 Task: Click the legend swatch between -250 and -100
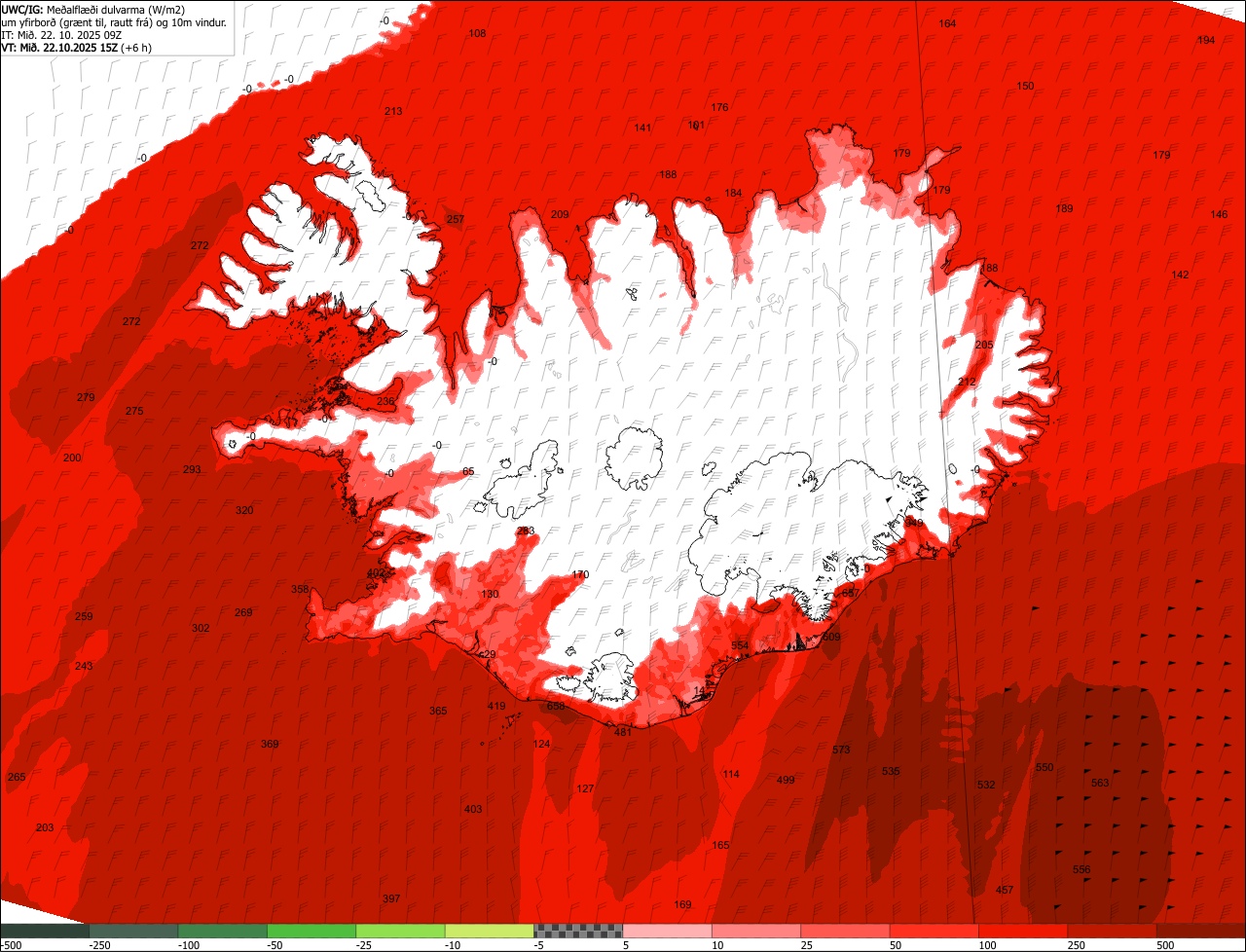[x=133, y=931]
